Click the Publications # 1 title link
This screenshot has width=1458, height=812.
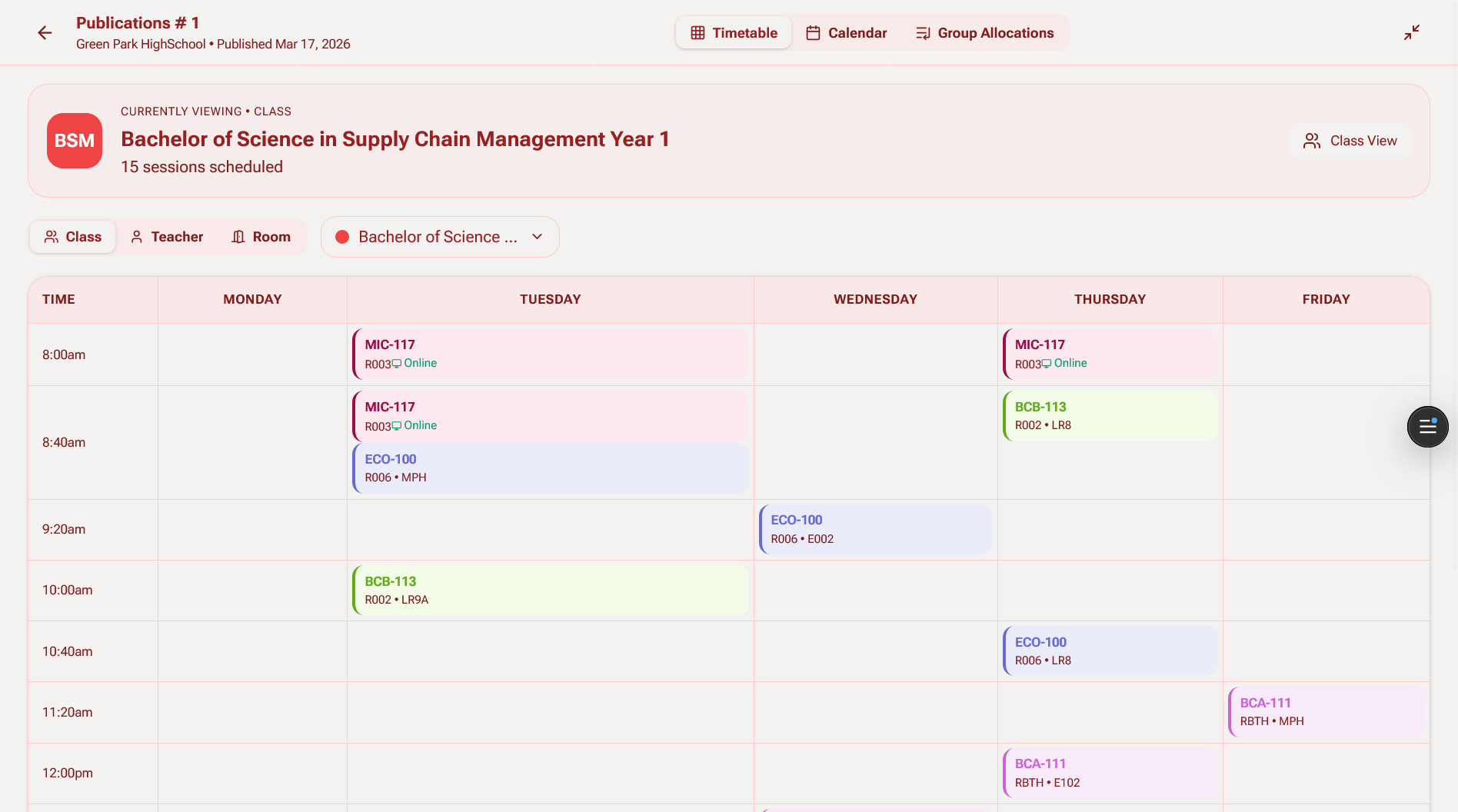click(138, 23)
